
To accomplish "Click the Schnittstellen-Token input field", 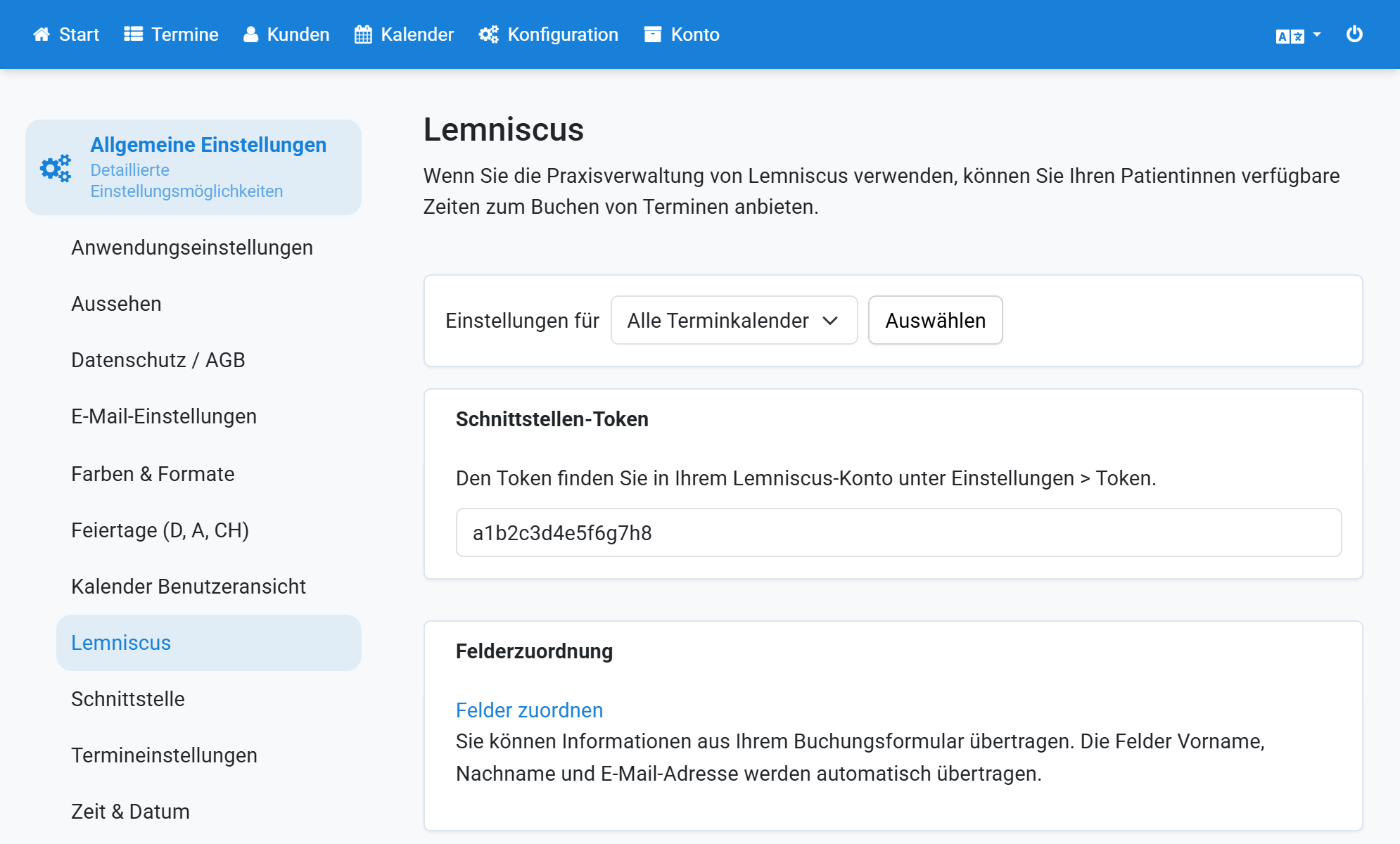I will pos(898,532).
